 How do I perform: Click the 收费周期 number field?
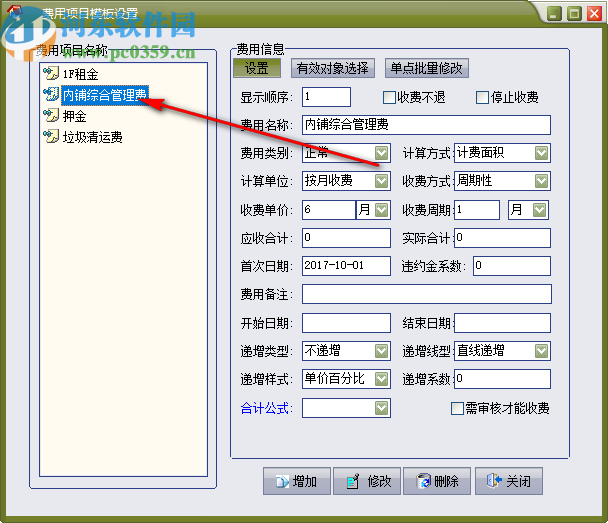point(477,210)
